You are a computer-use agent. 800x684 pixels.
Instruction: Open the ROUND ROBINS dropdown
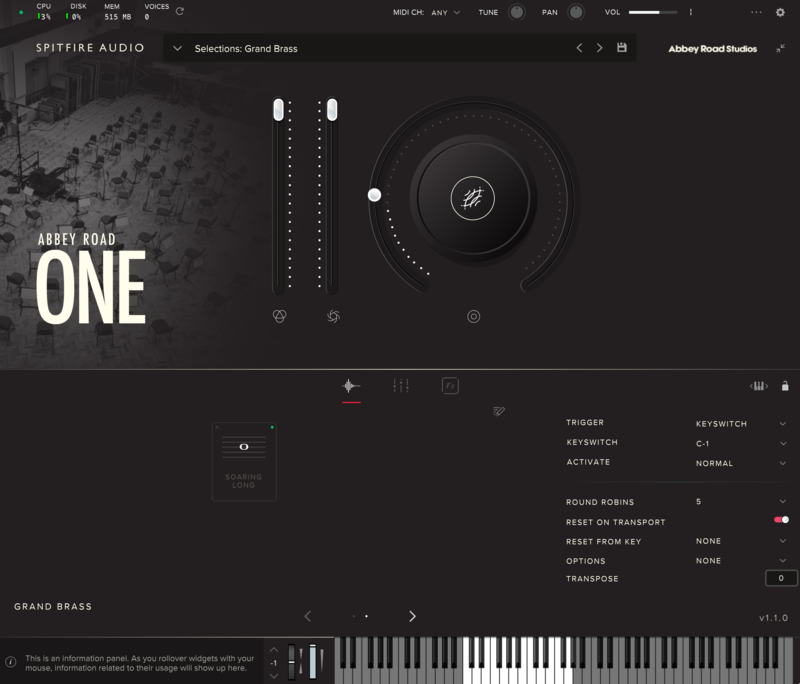(x=741, y=501)
